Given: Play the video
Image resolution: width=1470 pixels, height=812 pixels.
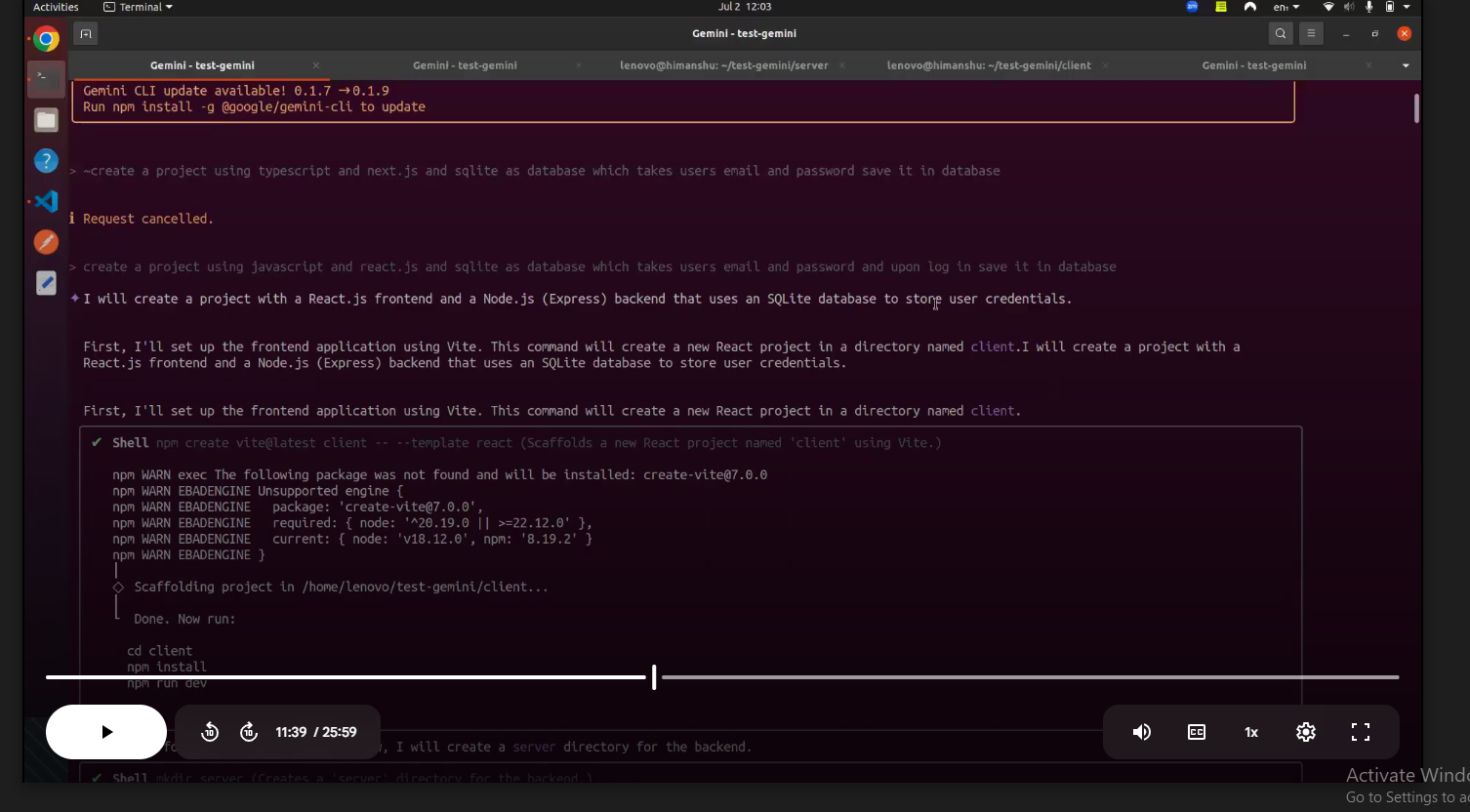Looking at the screenshot, I should click(106, 732).
